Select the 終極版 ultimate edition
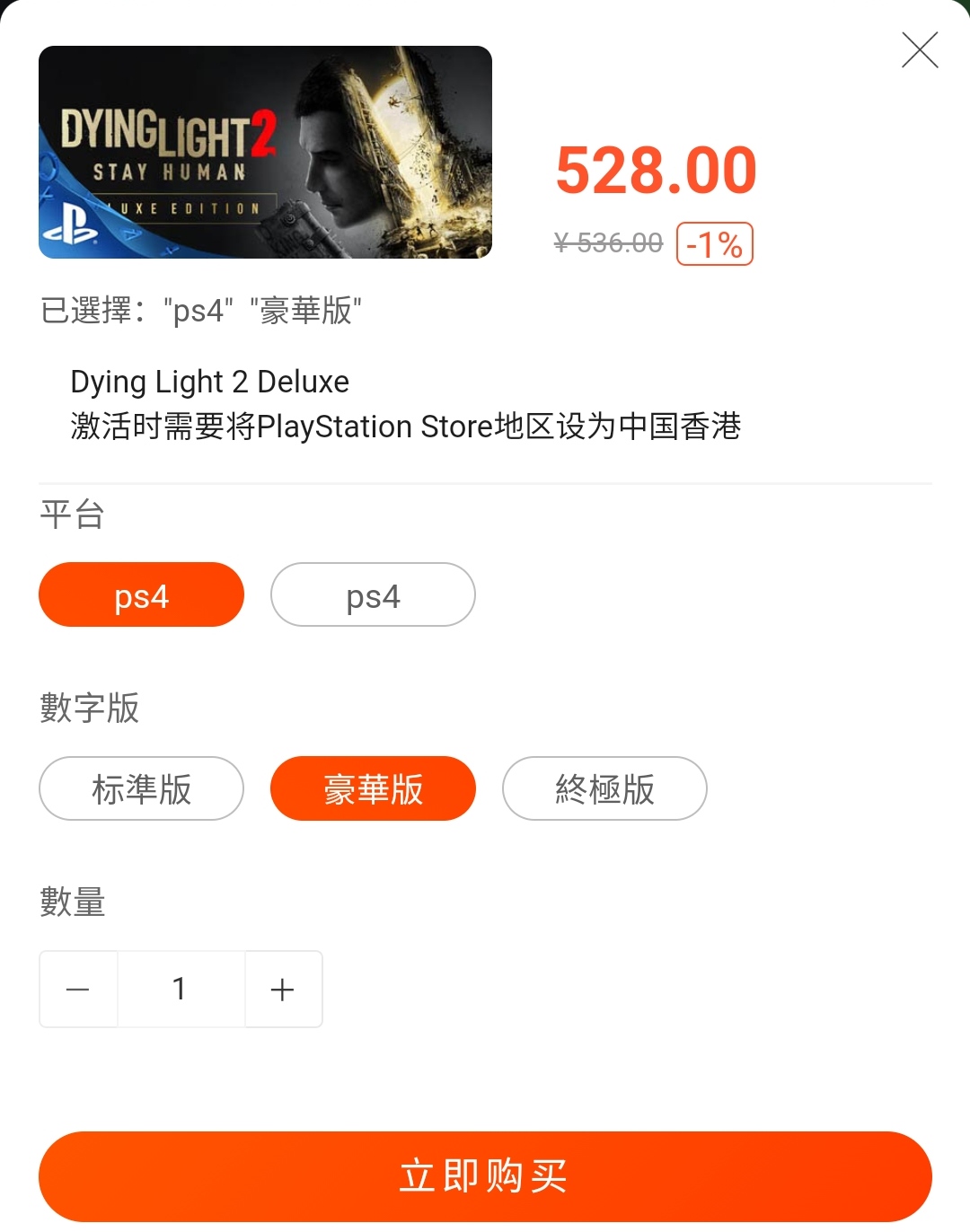 click(x=604, y=788)
